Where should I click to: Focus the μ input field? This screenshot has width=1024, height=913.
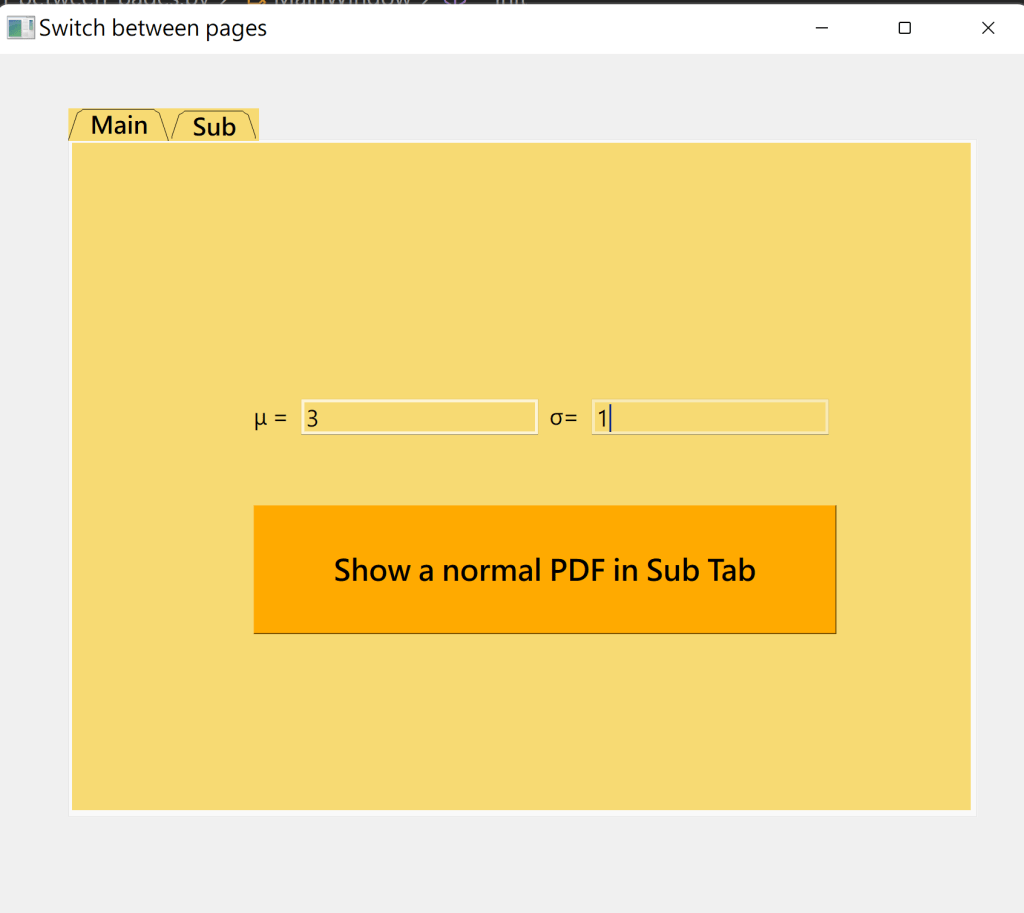click(419, 418)
